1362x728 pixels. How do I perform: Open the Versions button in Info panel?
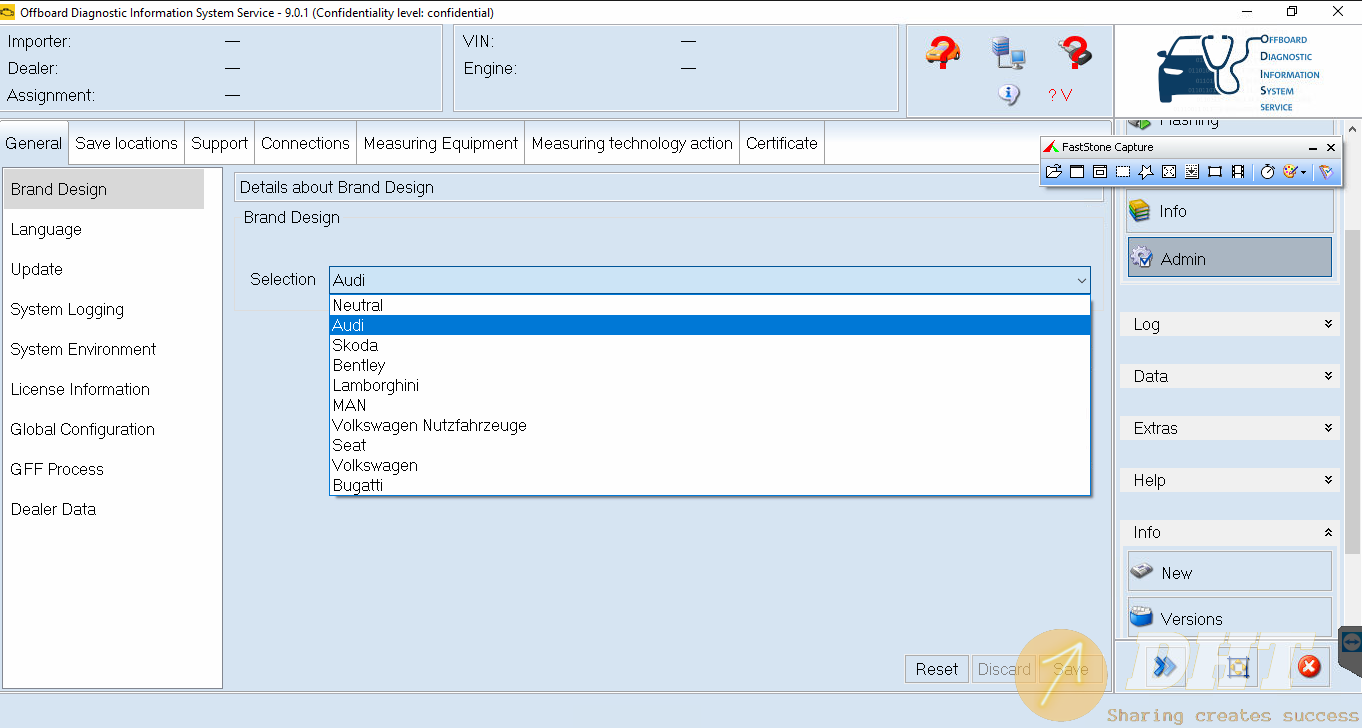point(1229,618)
